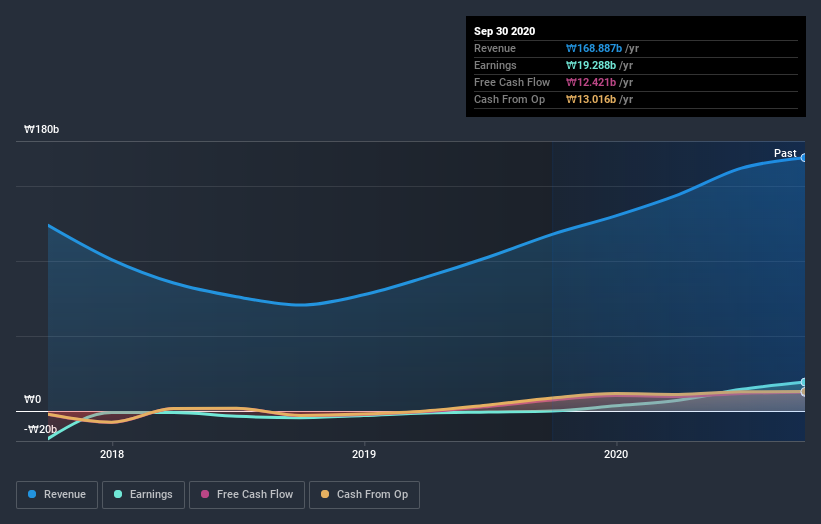821x524 pixels.
Task: Click the Cash From Op label in tooltip
Action: [509, 99]
